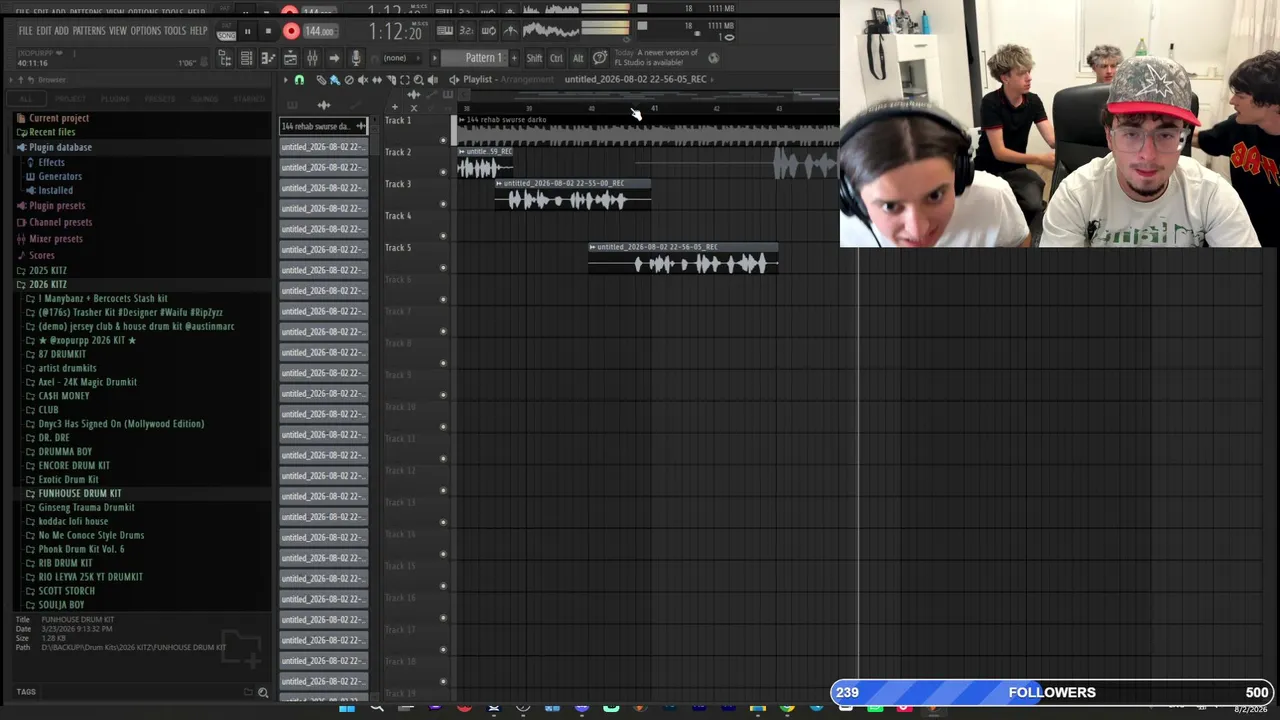Mute Track 4 via its green dot
The image size is (1280, 720).
point(443,236)
